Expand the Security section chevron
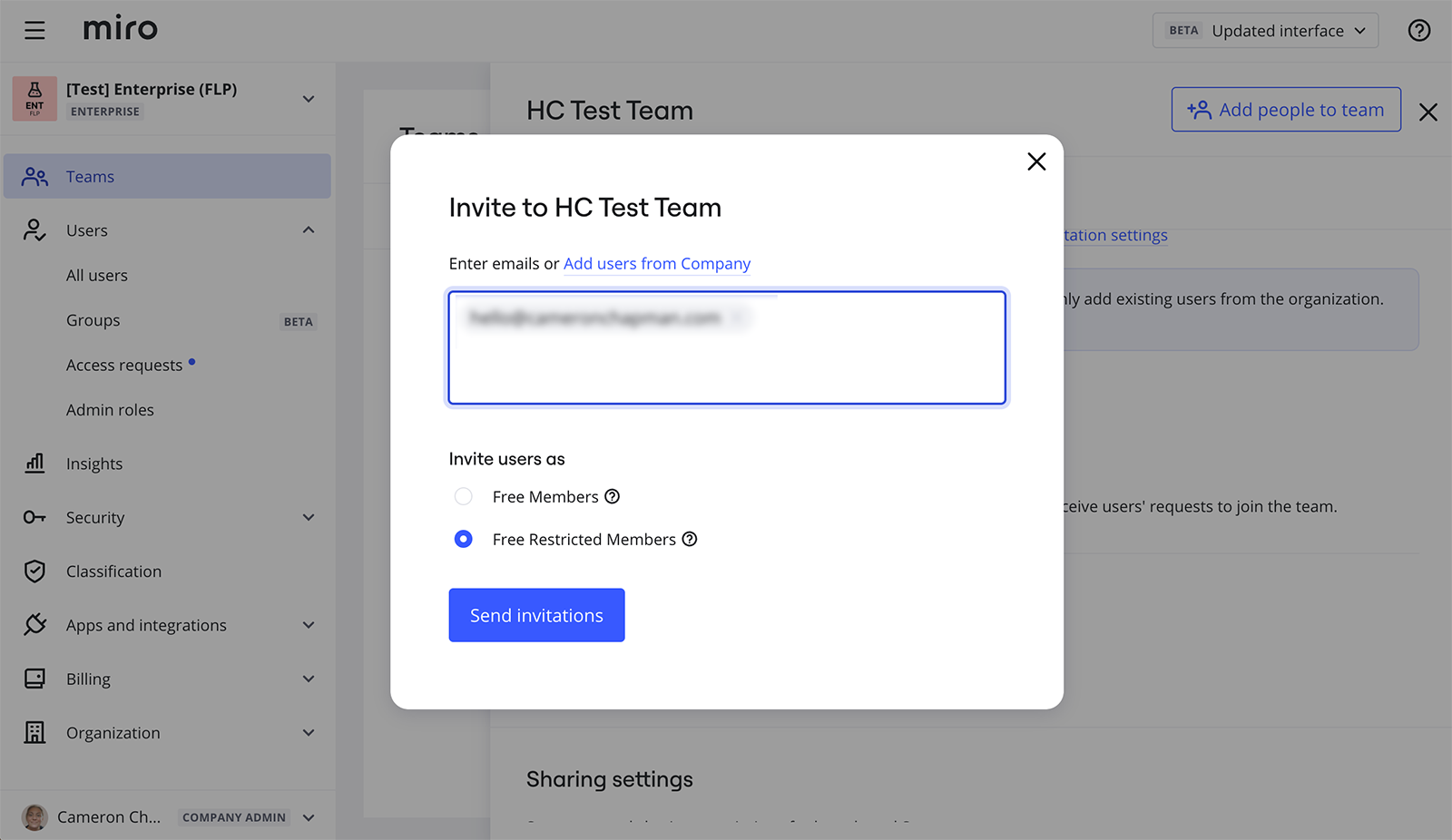This screenshot has width=1452, height=840. click(x=309, y=517)
